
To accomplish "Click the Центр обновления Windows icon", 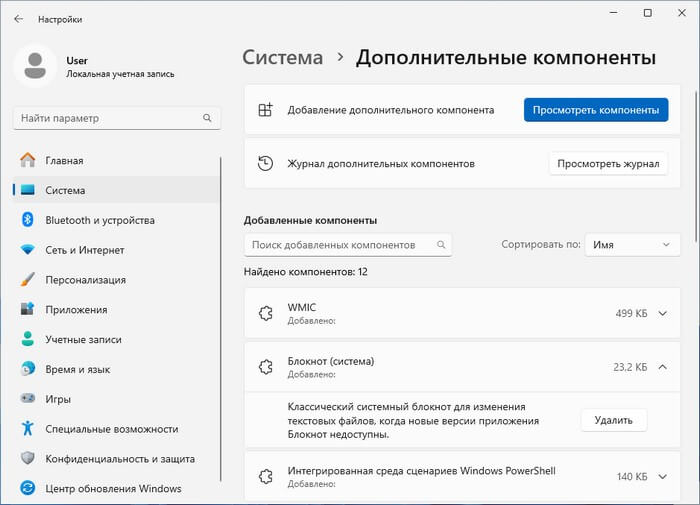I will tap(27, 489).
